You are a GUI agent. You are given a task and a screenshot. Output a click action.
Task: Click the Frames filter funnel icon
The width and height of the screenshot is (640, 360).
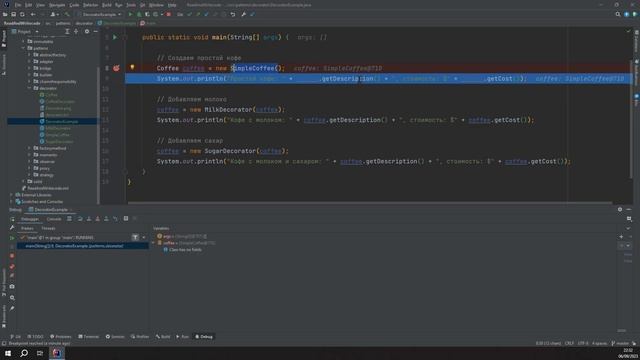point(135,237)
